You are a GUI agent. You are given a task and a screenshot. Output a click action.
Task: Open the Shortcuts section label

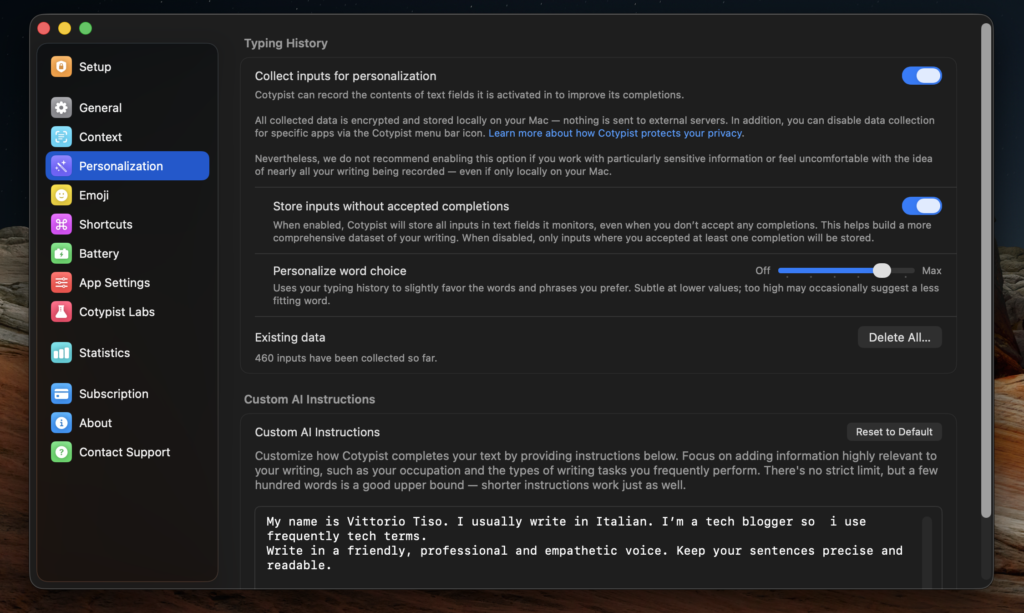click(x=105, y=225)
